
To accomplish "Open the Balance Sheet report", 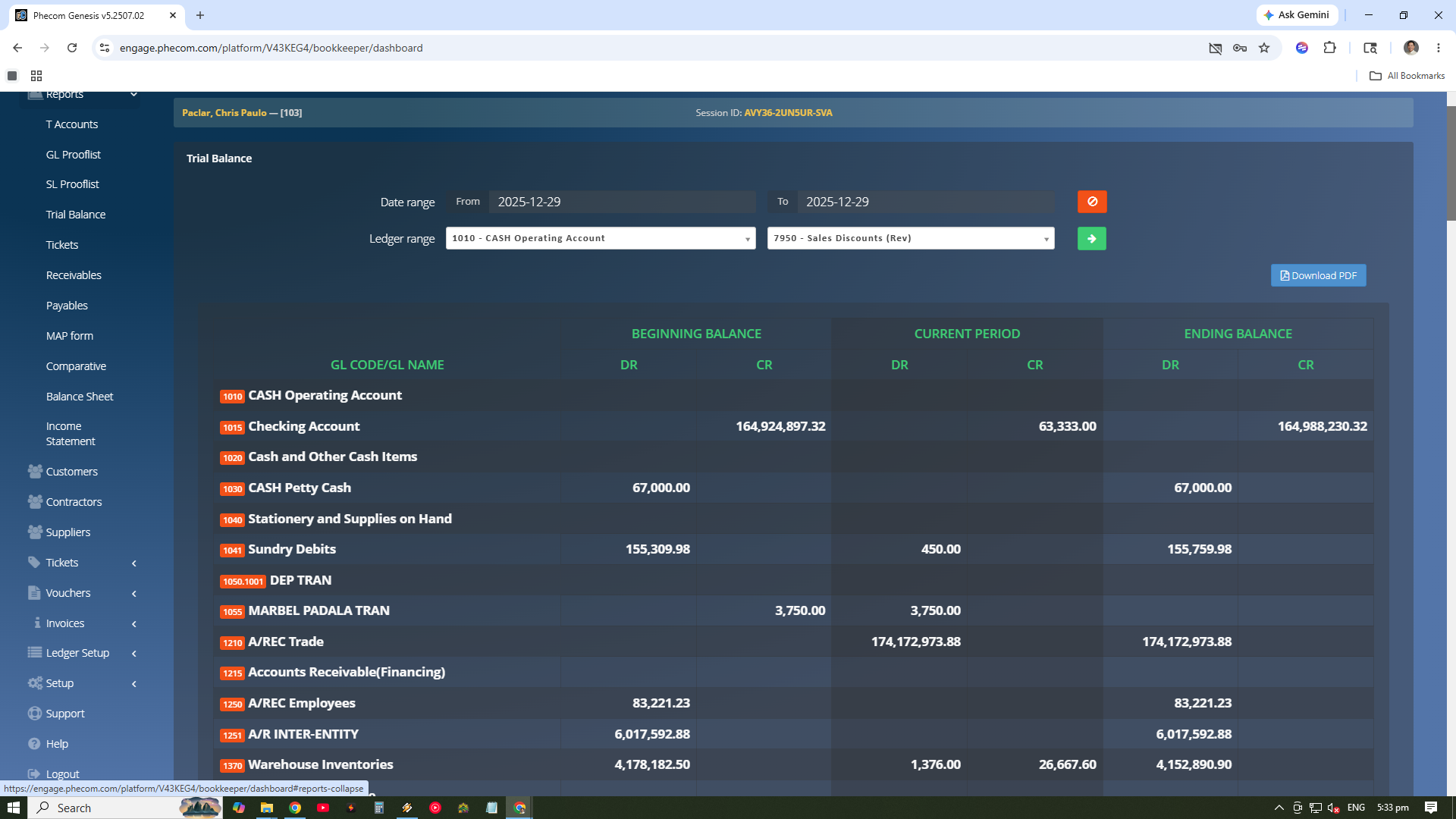I will coord(80,397).
